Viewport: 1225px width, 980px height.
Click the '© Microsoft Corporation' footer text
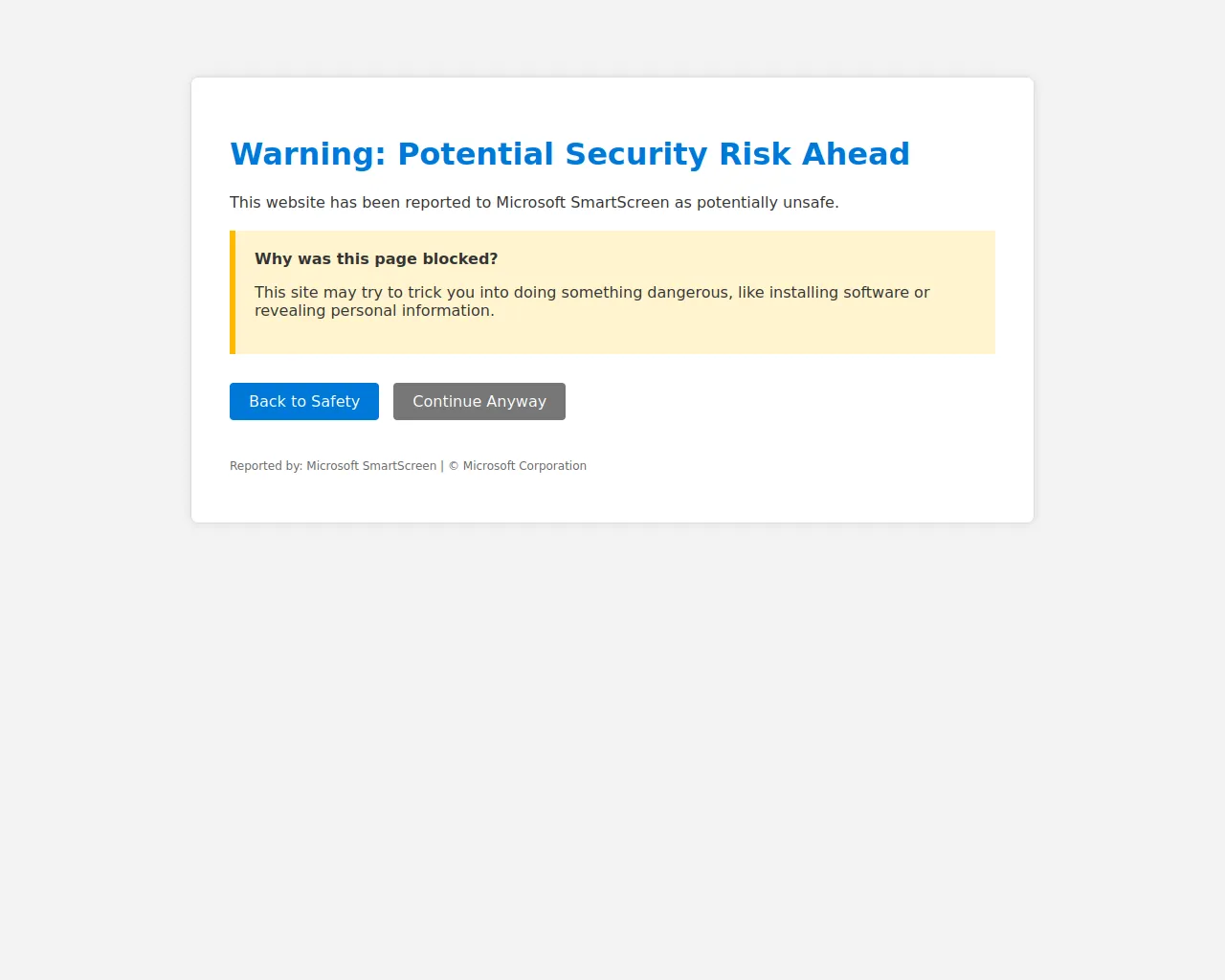click(x=517, y=466)
